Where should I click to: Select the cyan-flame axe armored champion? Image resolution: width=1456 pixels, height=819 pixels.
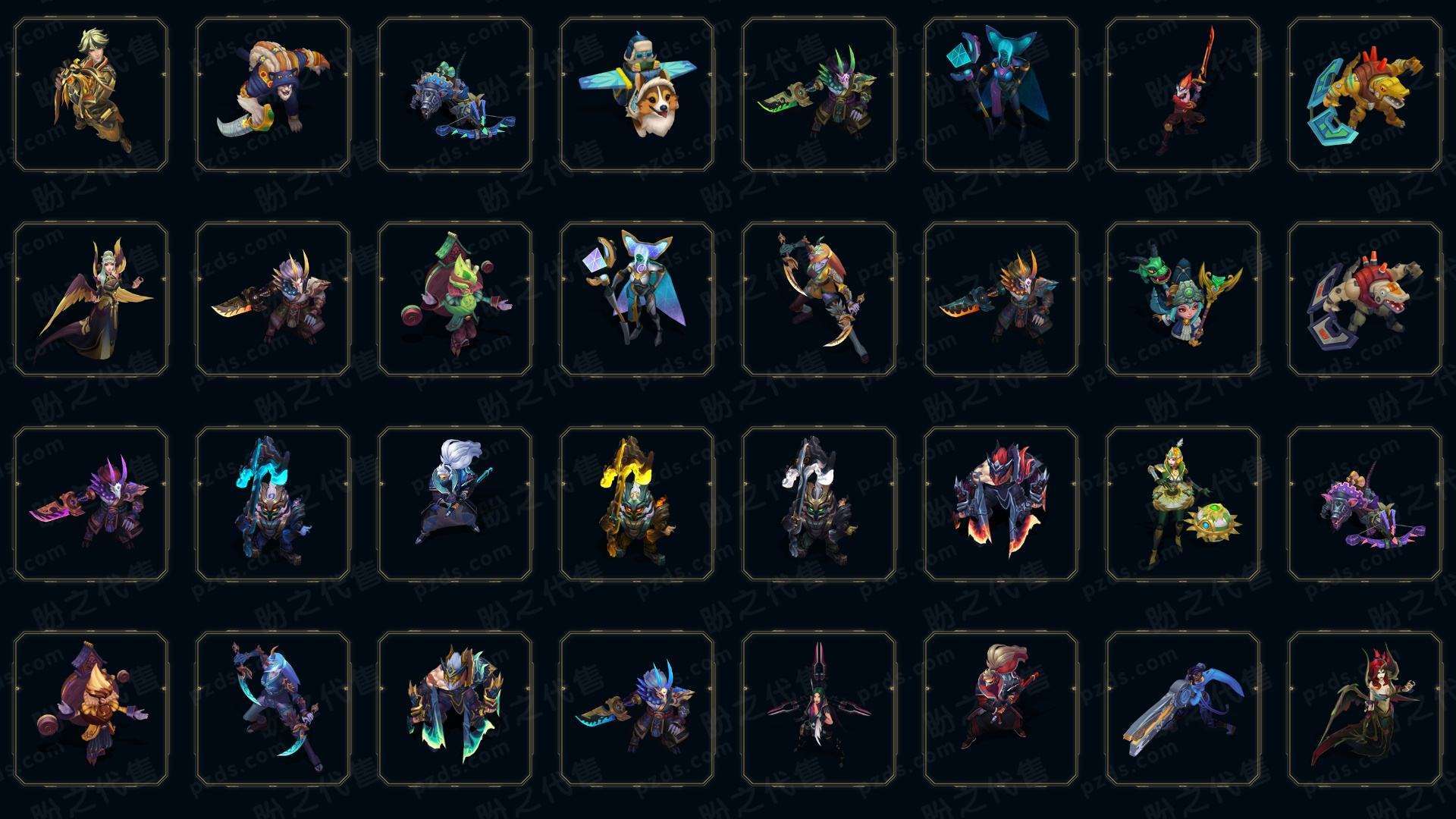pyautogui.click(x=273, y=504)
